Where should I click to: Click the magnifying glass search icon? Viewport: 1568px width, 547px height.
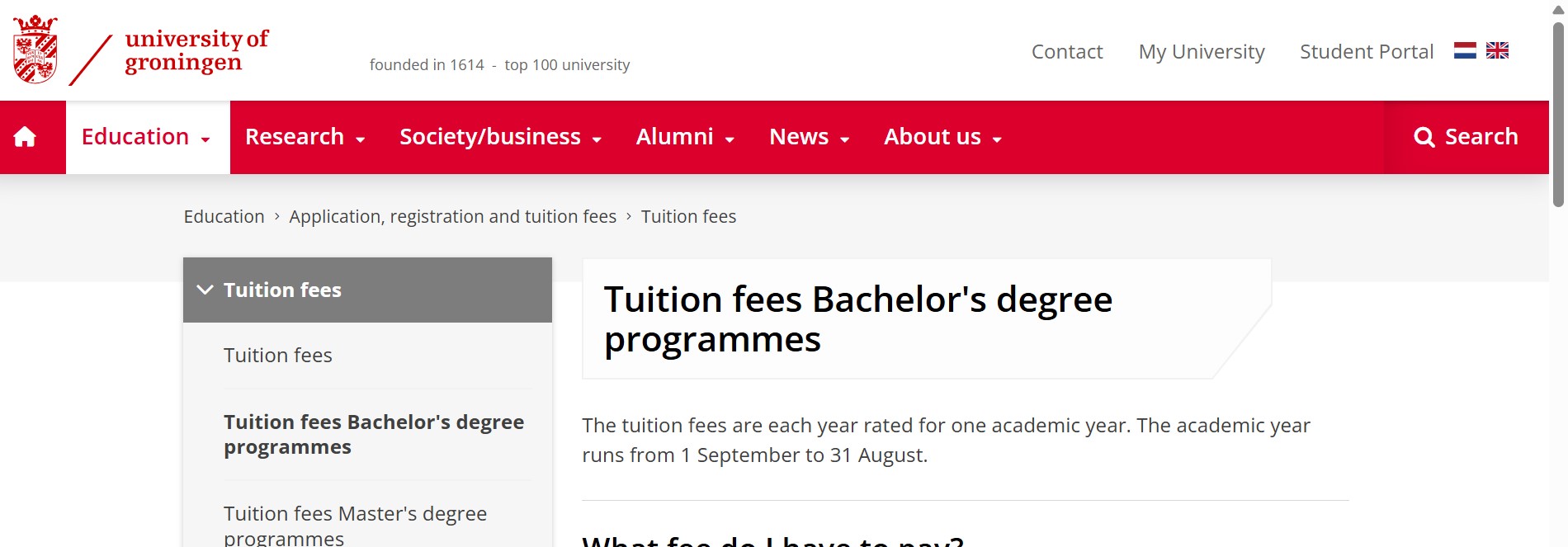pyautogui.click(x=1424, y=137)
